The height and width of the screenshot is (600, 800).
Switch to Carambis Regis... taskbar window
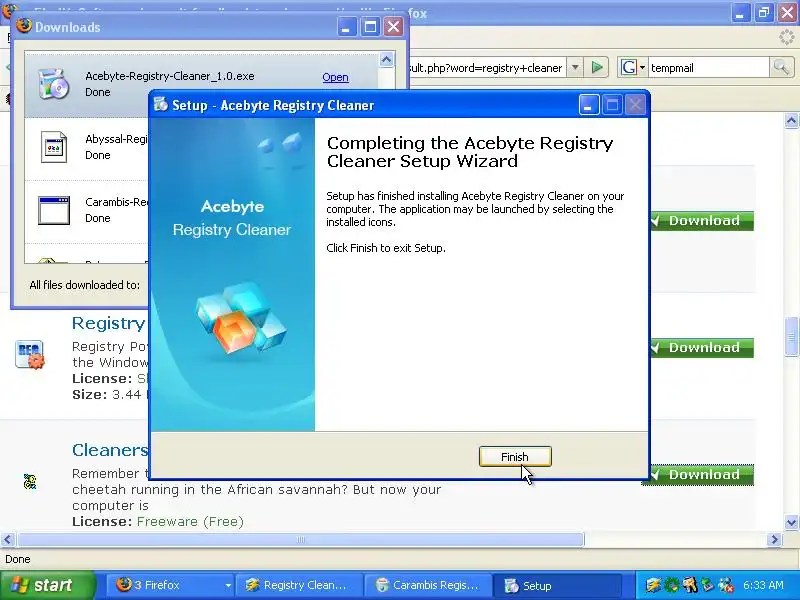click(x=429, y=585)
